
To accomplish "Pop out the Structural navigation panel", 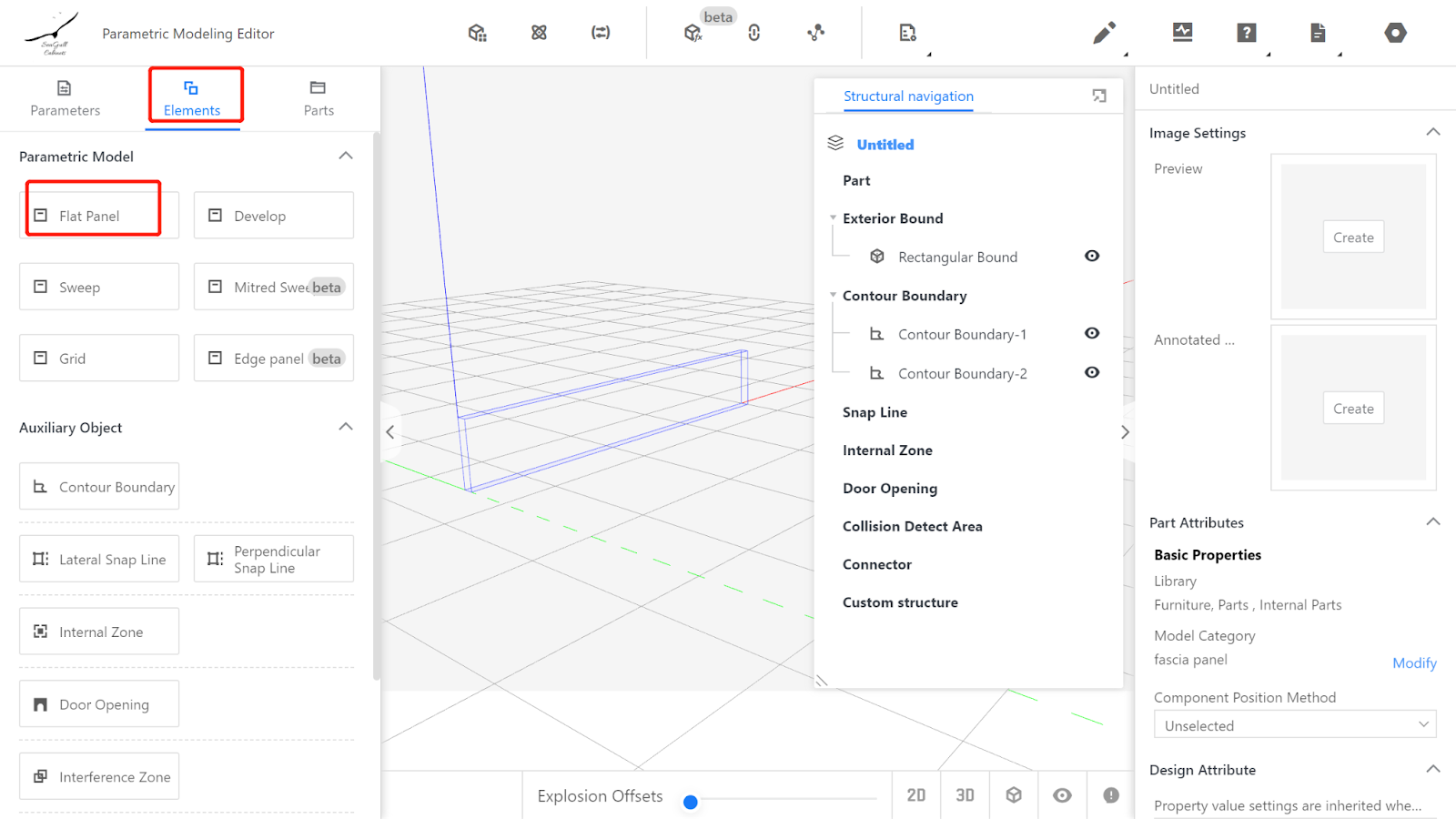I will 1099,96.
